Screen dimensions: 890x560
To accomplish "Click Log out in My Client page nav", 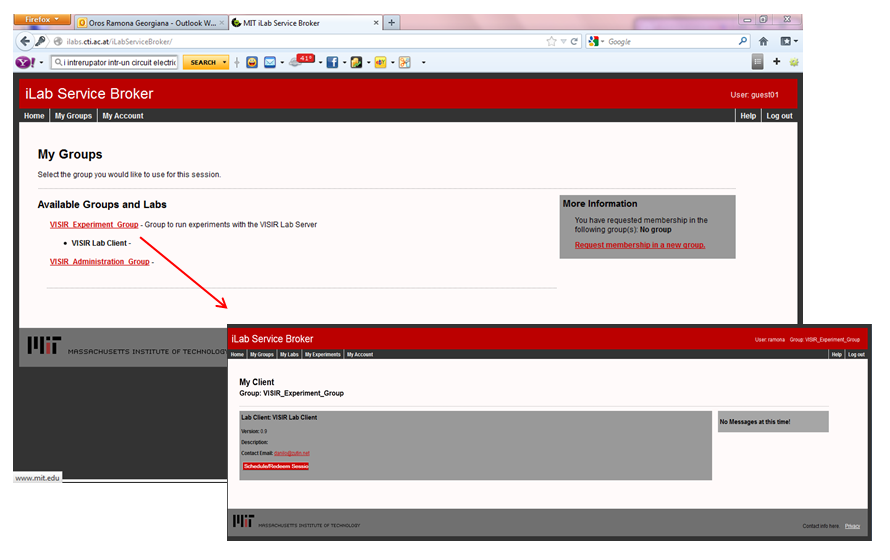I will pyautogui.click(x=857, y=355).
